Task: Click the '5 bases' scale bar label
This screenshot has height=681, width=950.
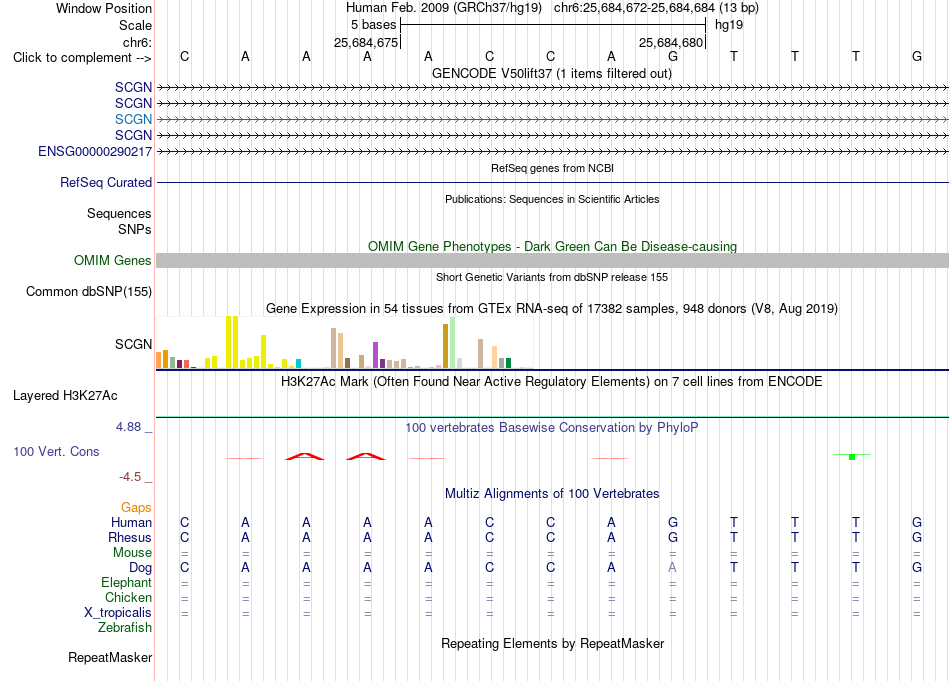Action: coord(373,25)
